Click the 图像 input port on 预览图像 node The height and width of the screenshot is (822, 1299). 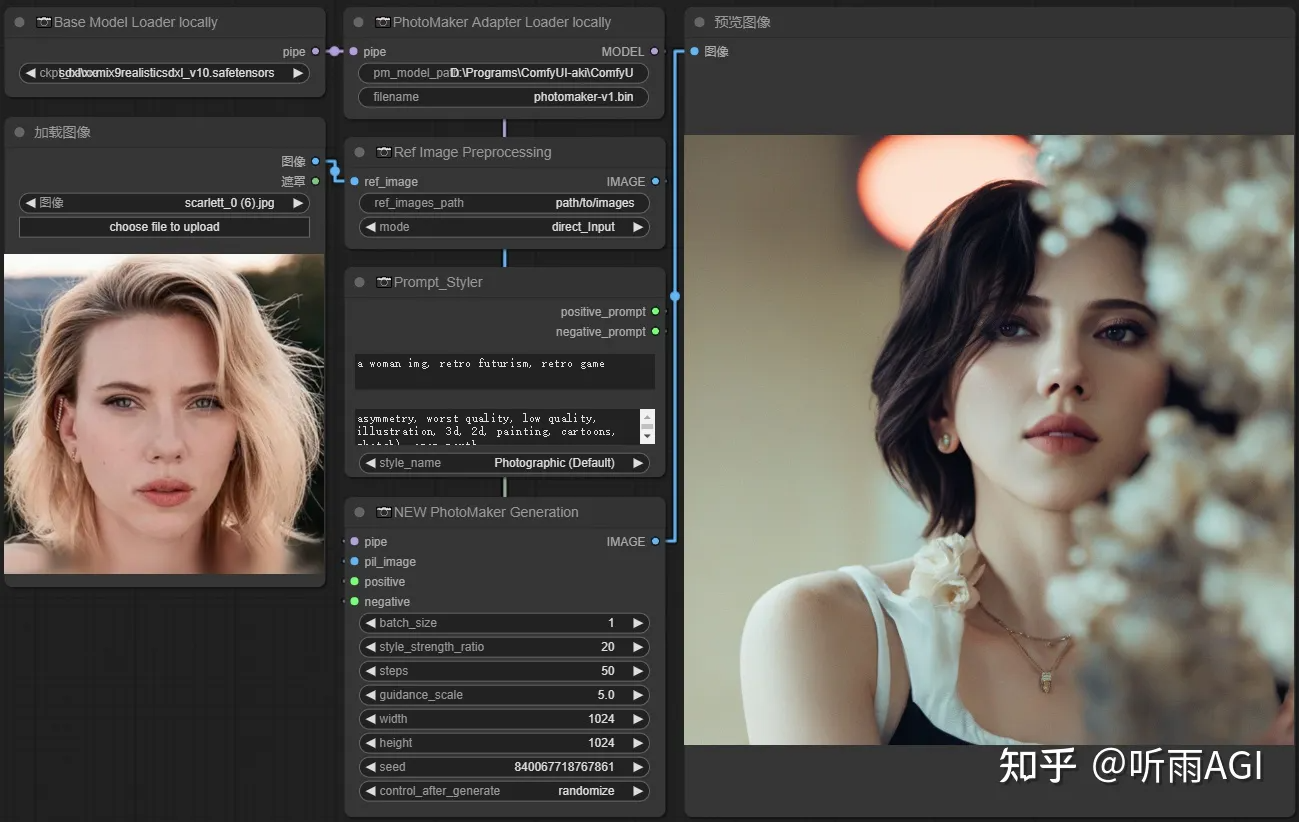pos(694,51)
